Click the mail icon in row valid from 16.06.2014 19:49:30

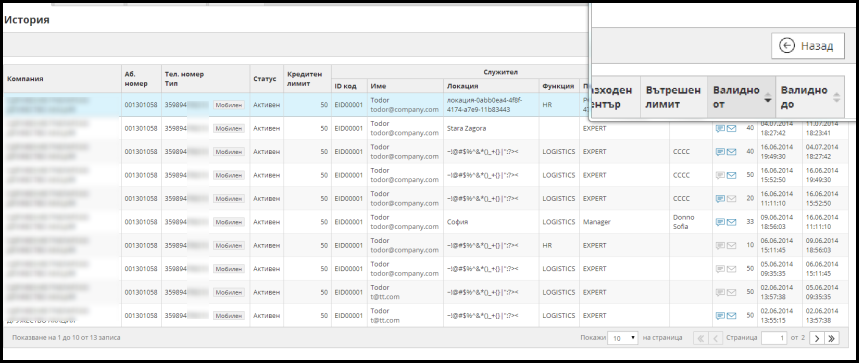click(x=731, y=152)
